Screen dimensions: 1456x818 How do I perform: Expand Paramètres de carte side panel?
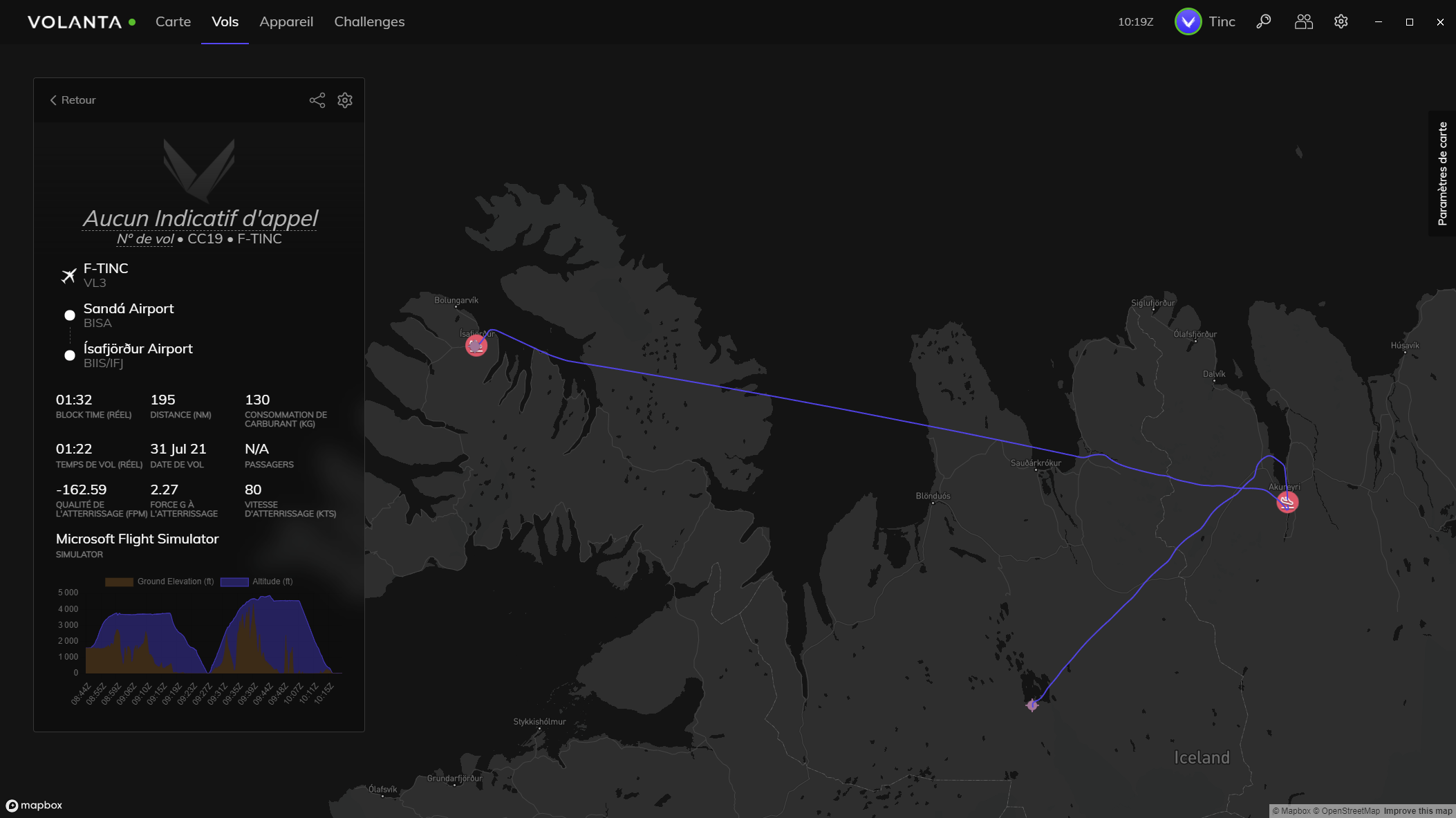click(1442, 174)
